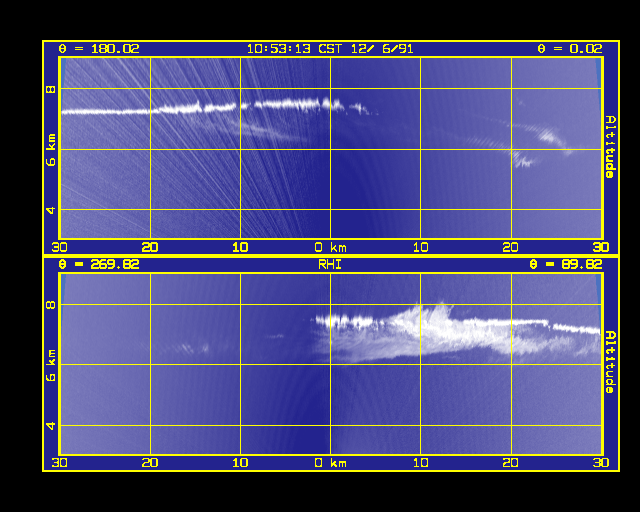Screen dimensions: 640x512
Task: Click the 0 km range label under upper panel
Action: 331,247
